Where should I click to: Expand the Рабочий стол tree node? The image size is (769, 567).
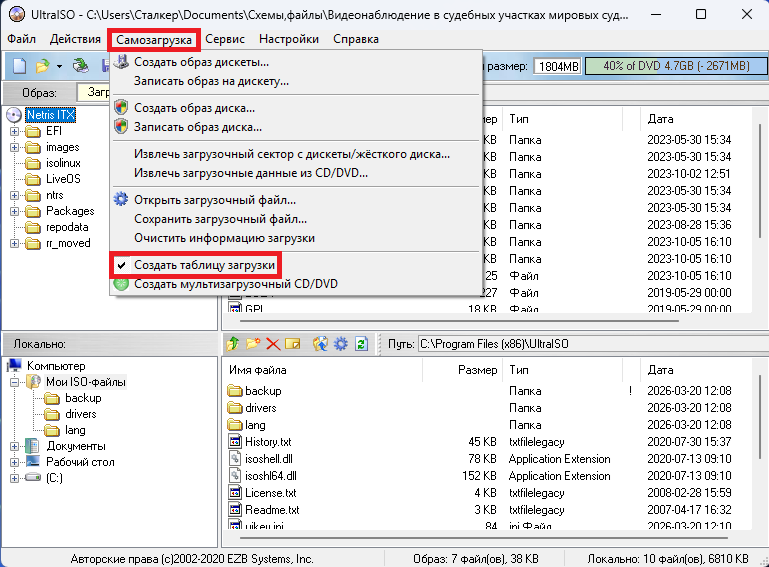coord(14,462)
